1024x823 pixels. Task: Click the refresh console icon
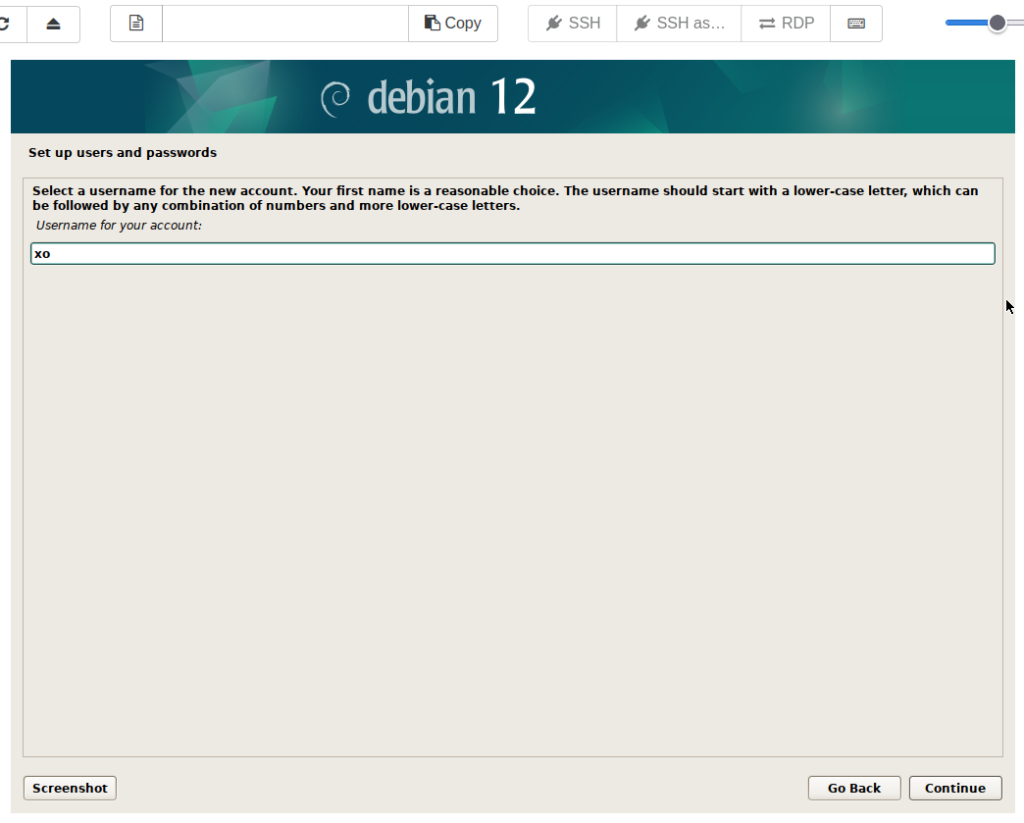[6, 24]
